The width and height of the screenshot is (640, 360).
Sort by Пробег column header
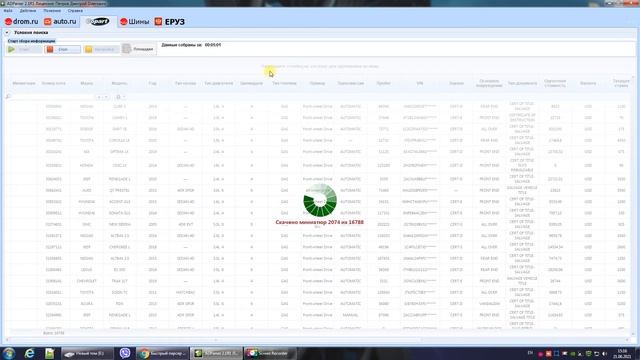tap(383, 83)
